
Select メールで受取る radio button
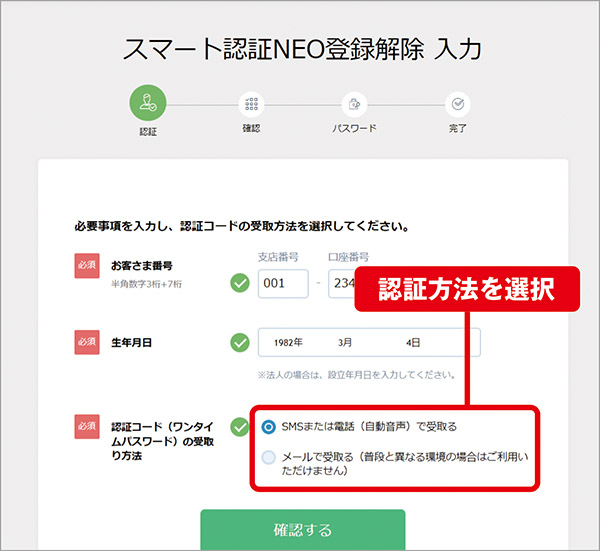click(269, 457)
